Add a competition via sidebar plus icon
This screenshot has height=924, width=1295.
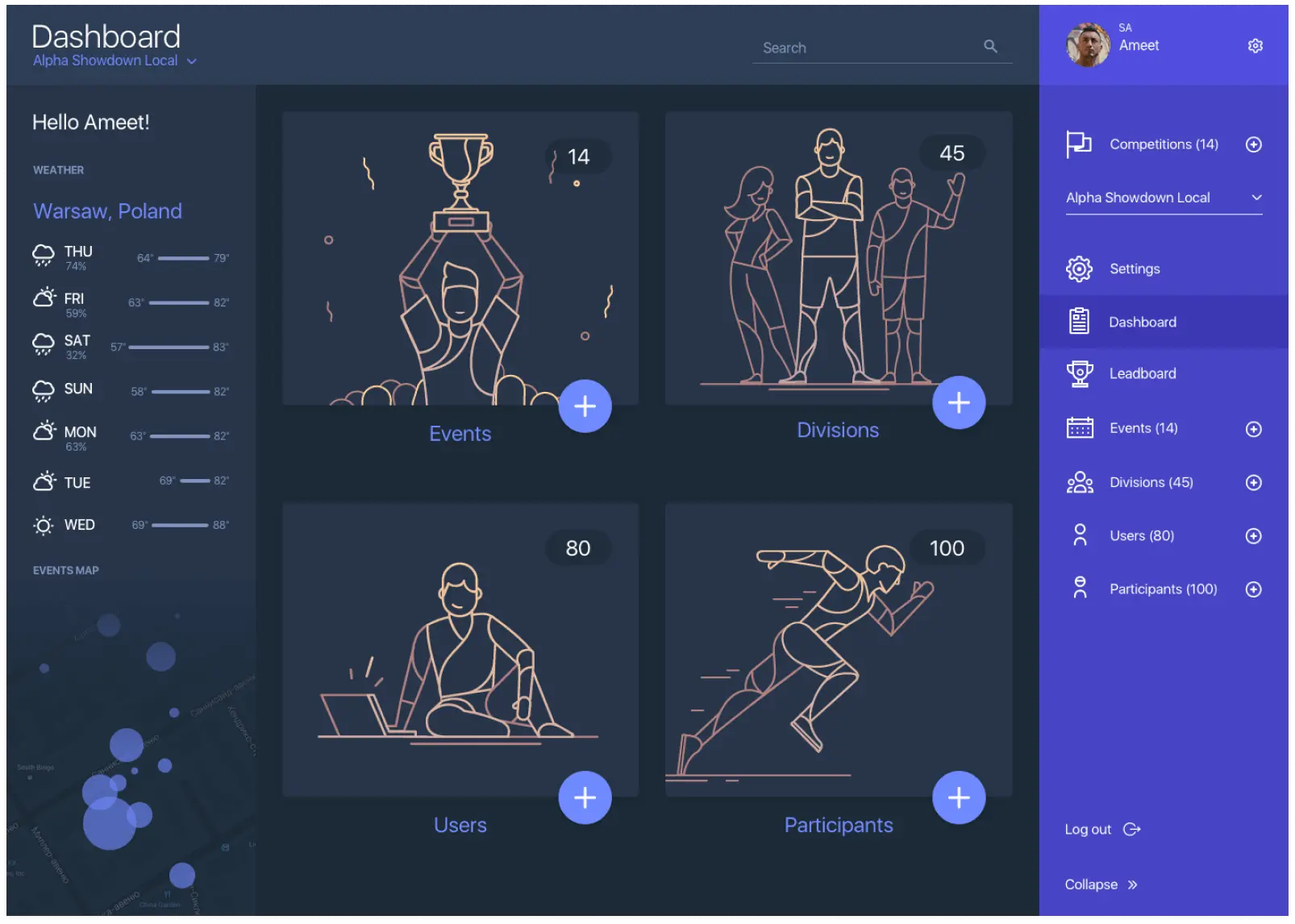point(1253,144)
